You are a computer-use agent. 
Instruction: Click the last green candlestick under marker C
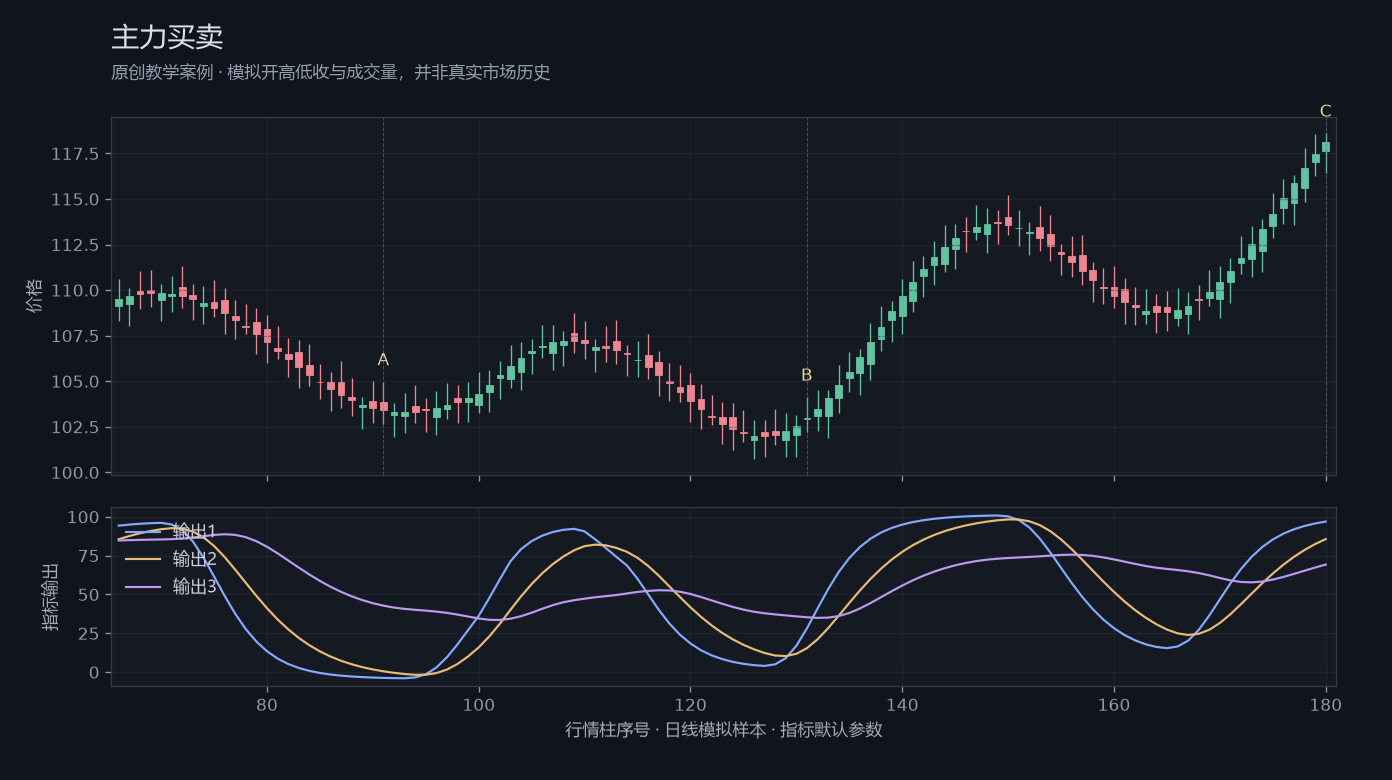pos(1326,147)
